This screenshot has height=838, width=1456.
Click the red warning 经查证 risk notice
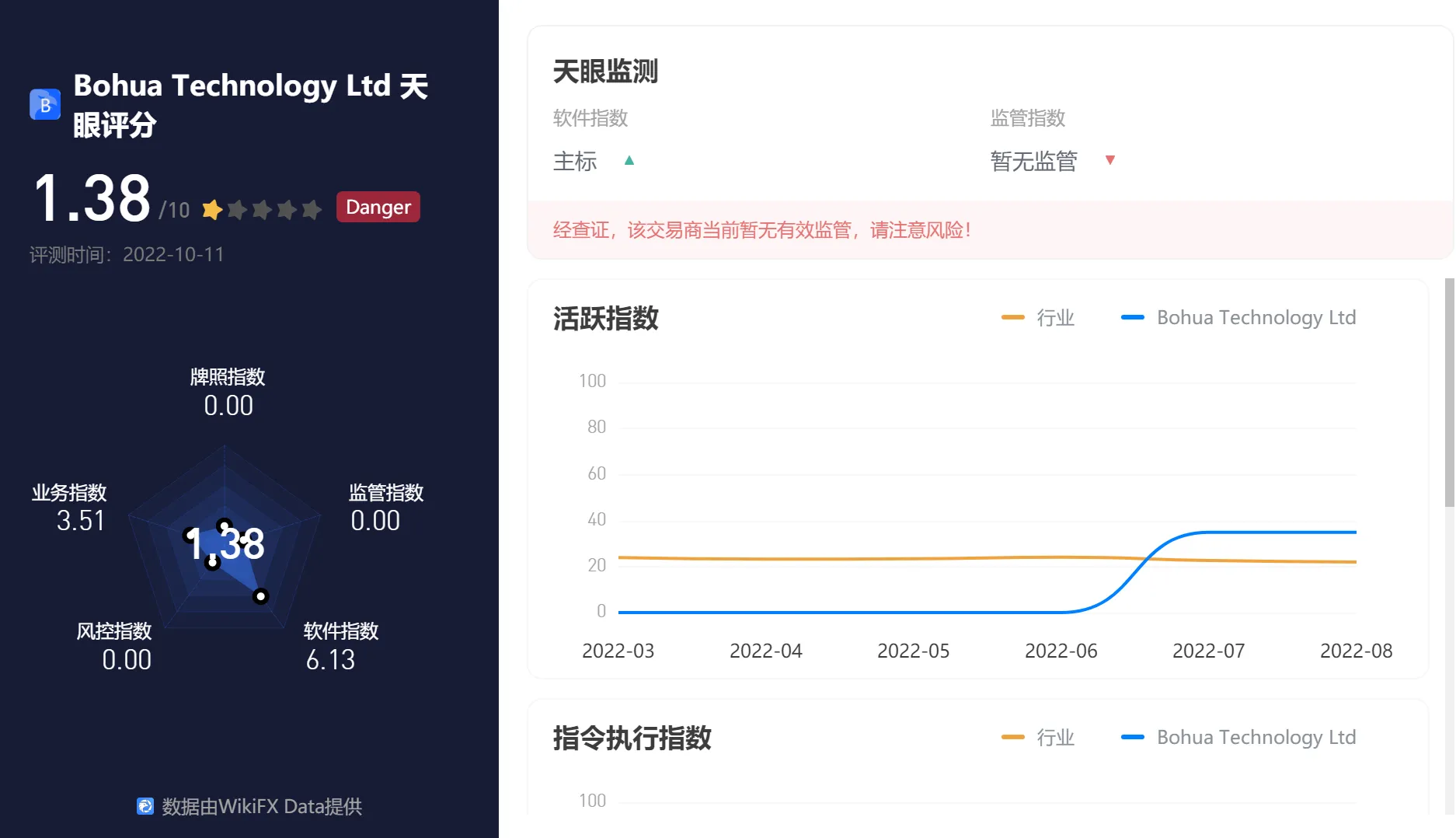762,230
